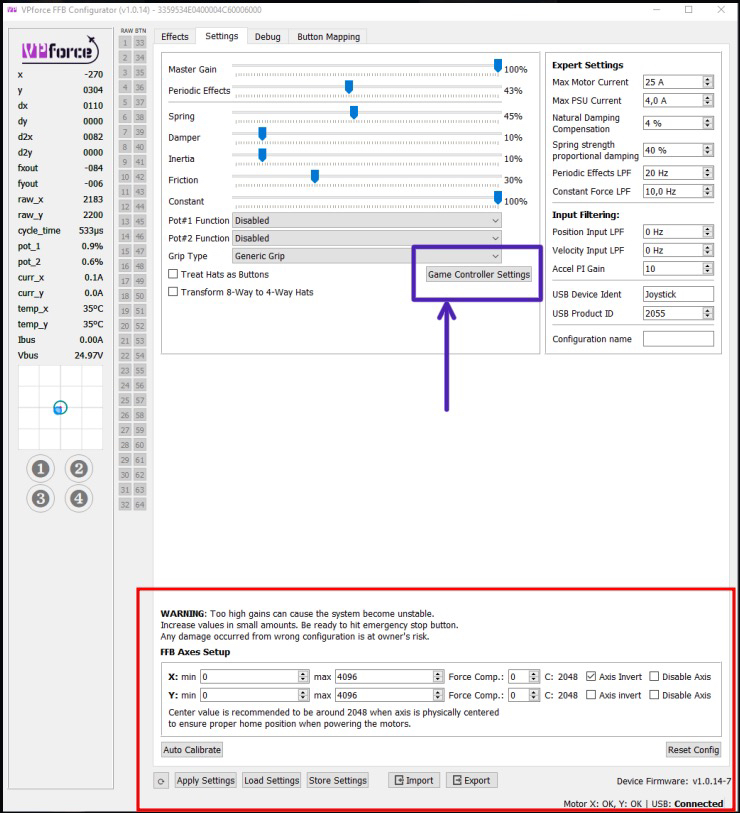Click Apply Settings

205,780
